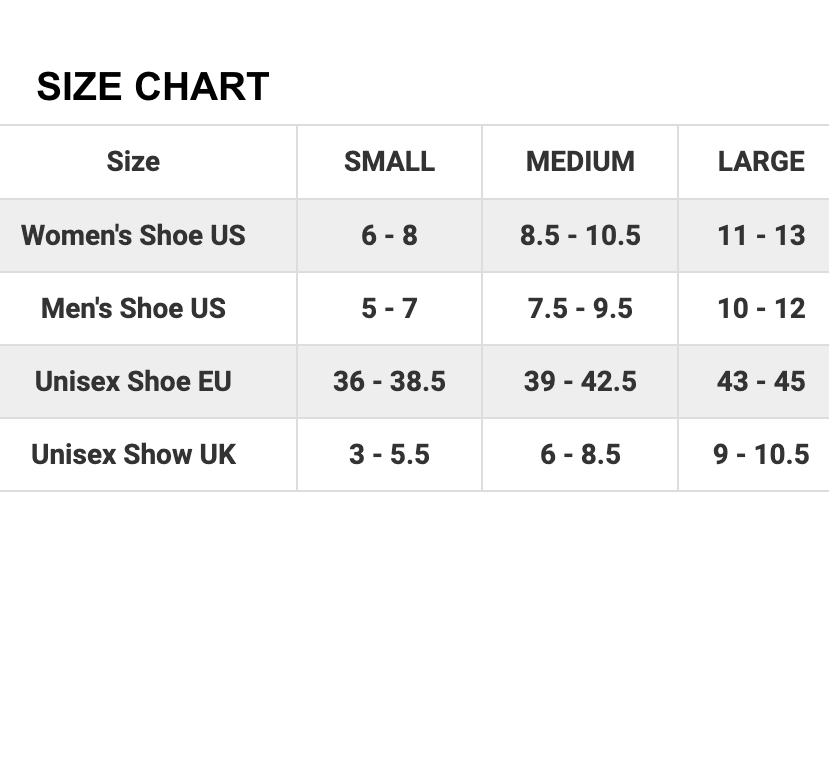Click the 8.5 - 10.5 women's medium cell
Image resolution: width=829 pixels, height=765 pixels.
coord(580,235)
